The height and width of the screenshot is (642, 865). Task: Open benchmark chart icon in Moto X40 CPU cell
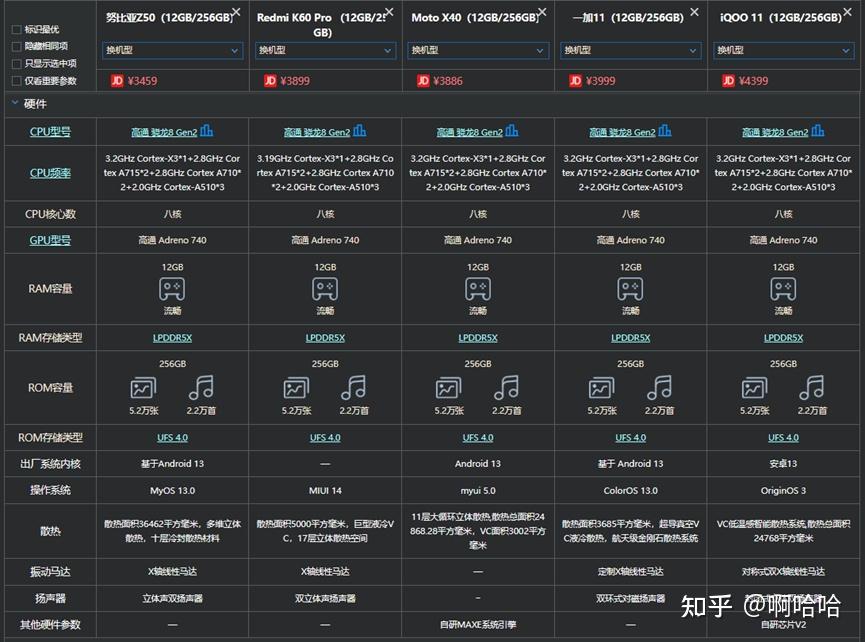pos(512,131)
